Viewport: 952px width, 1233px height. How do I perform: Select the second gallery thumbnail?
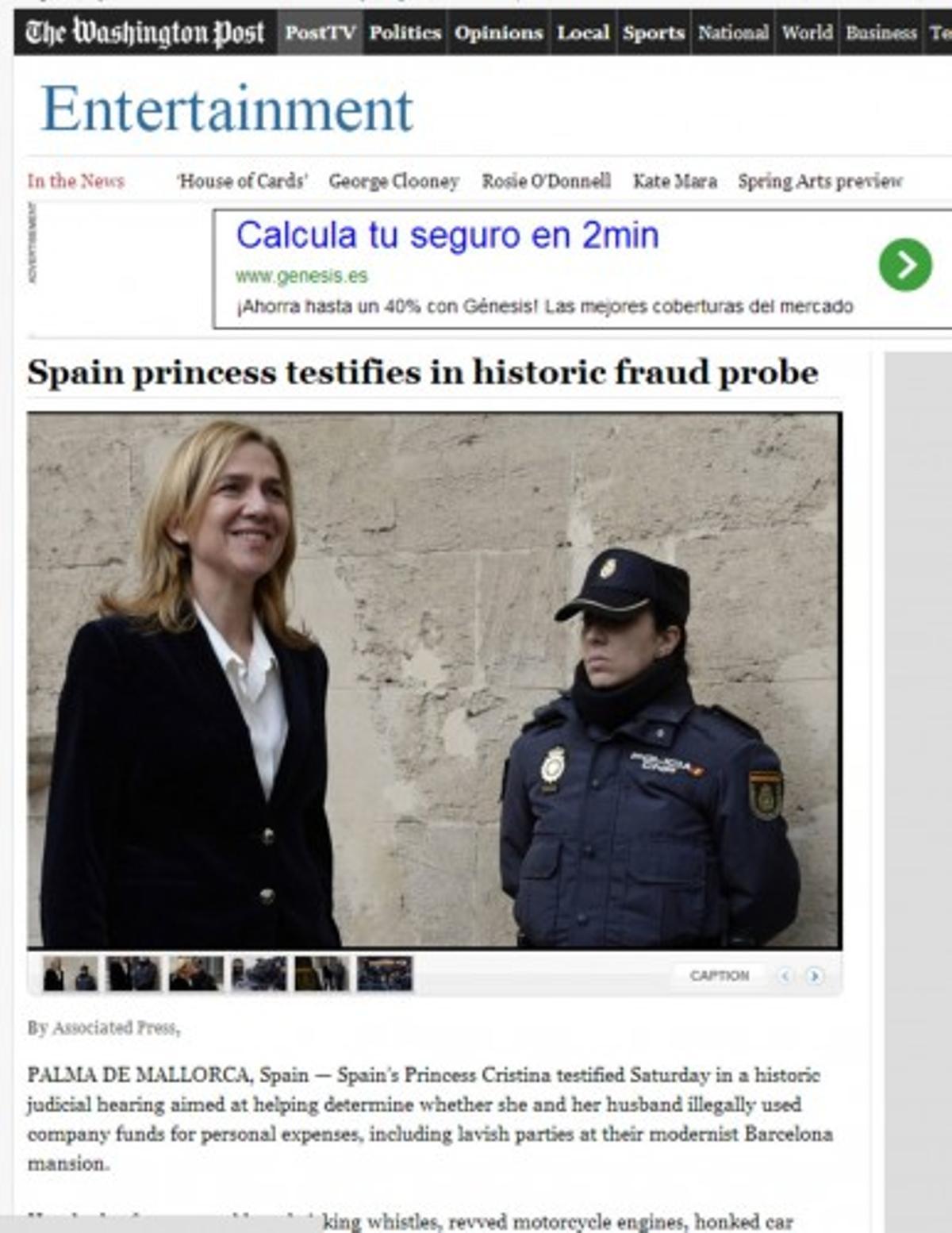point(133,974)
